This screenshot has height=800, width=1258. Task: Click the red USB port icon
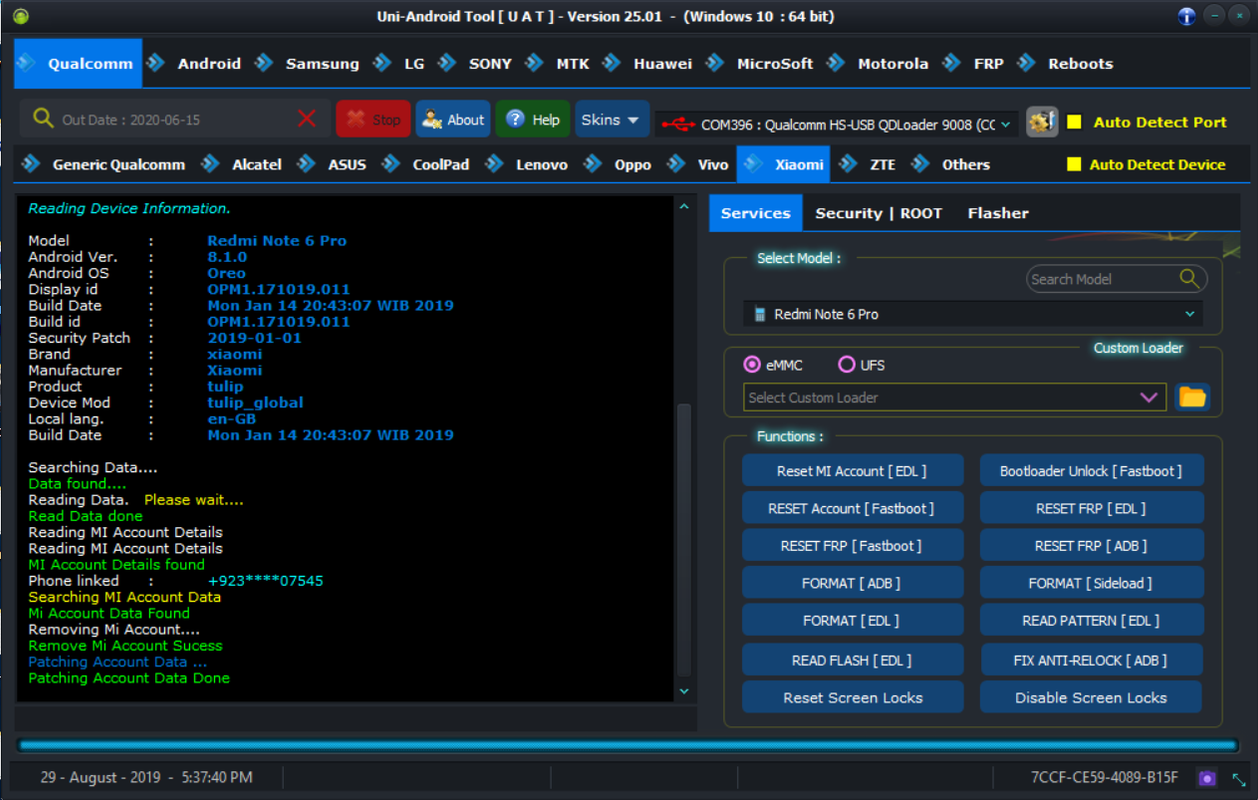pos(678,124)
